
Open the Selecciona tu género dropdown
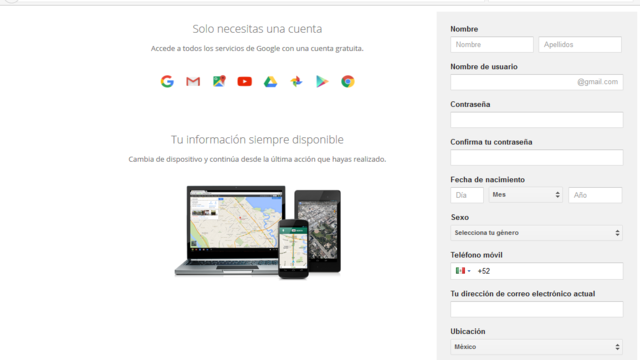(x=536, y=233)
